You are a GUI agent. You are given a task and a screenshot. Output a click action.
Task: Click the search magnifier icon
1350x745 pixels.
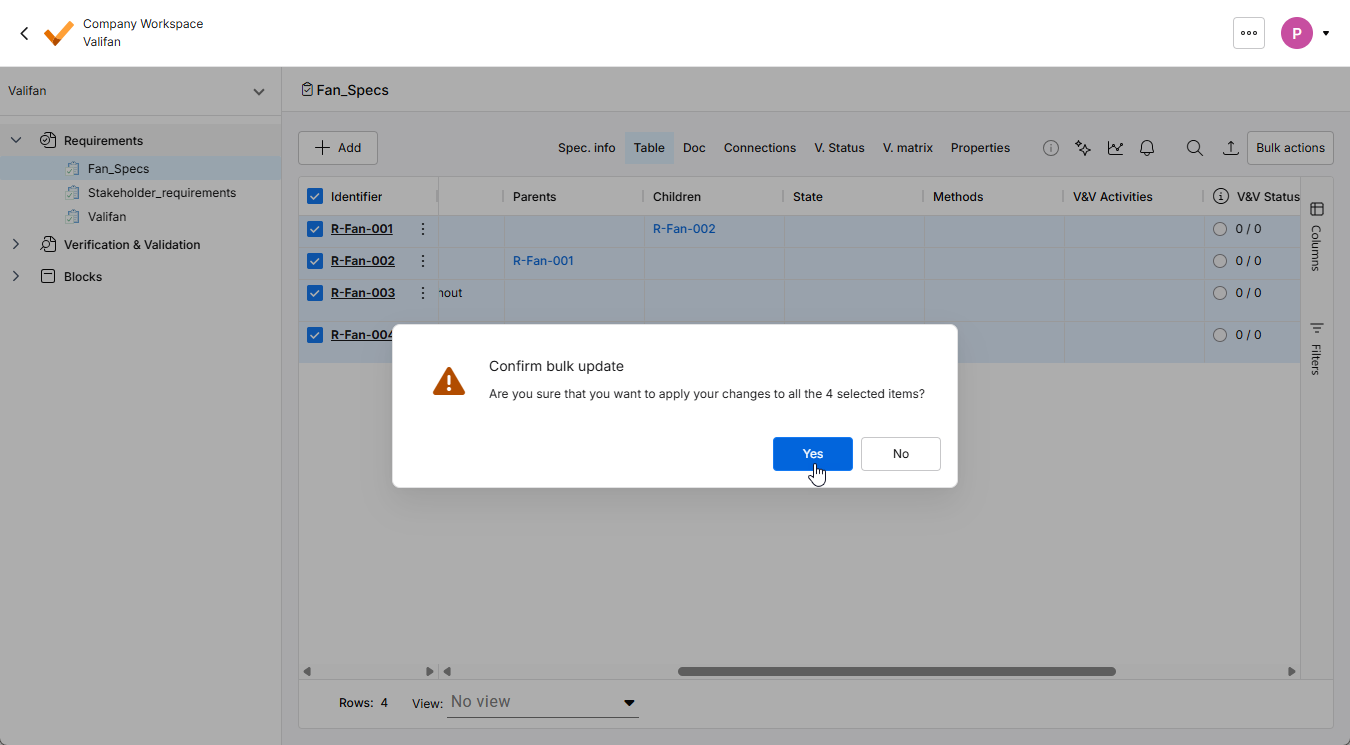1195,148
